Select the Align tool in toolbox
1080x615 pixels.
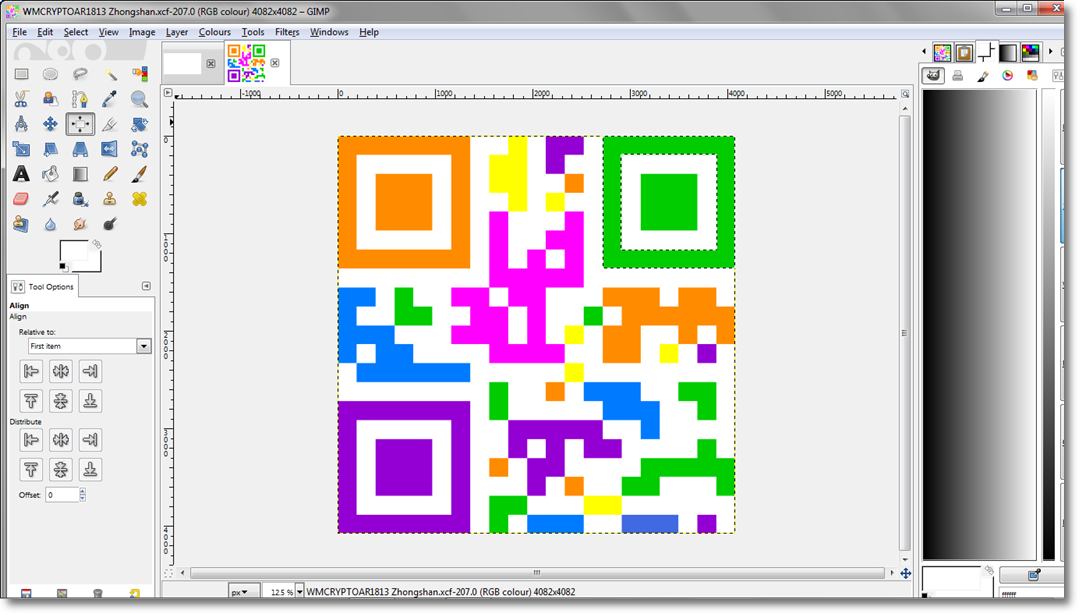point(80,124)
